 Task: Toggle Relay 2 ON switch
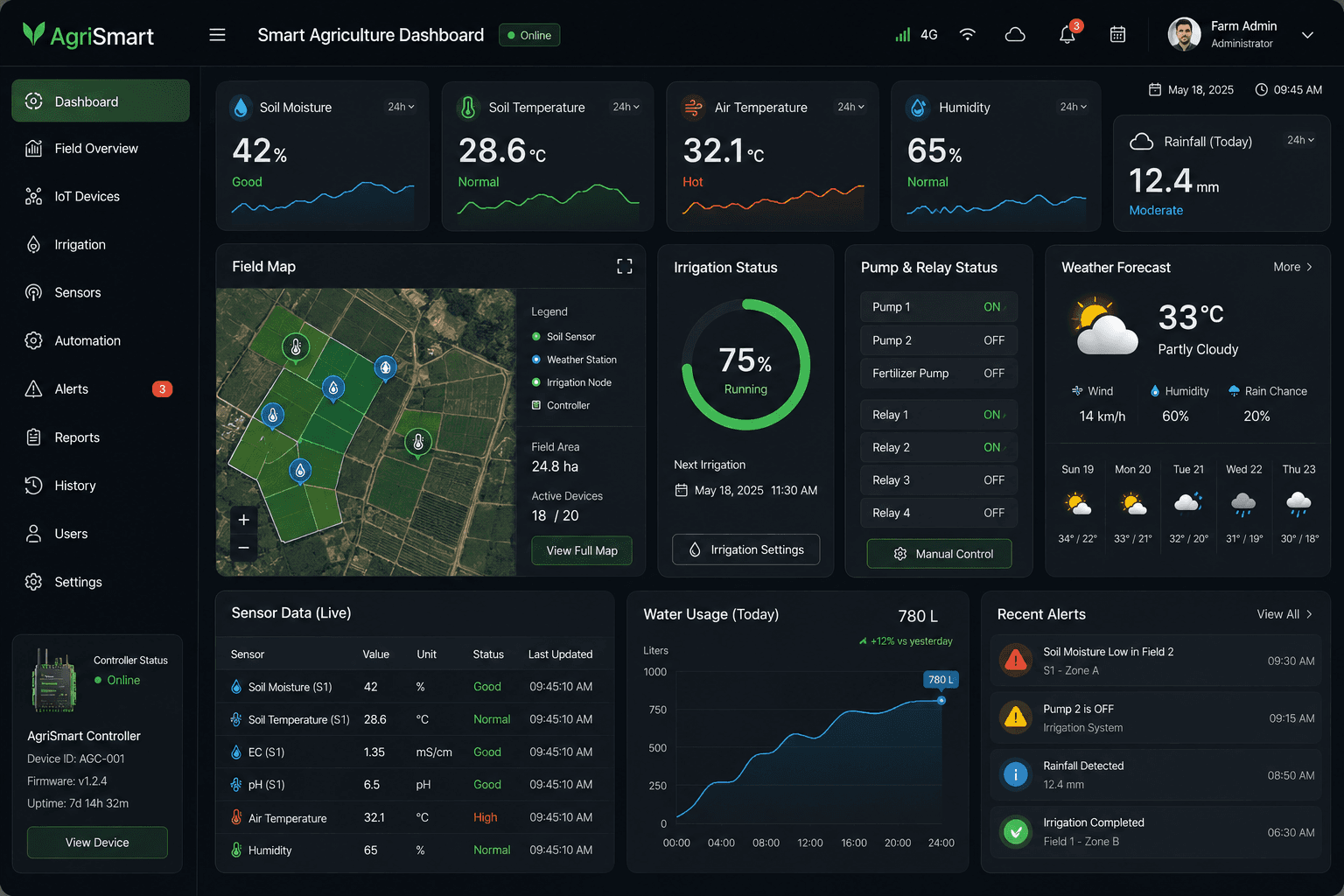(x=994, y=447)
